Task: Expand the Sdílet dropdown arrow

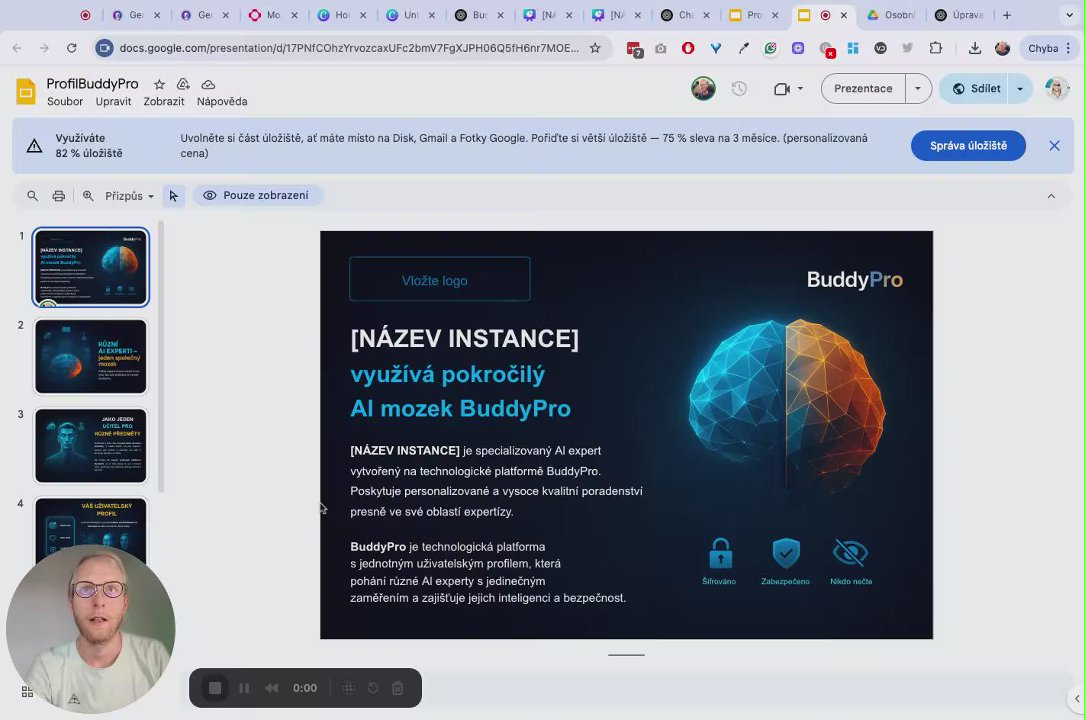Action: (1020, 89)
